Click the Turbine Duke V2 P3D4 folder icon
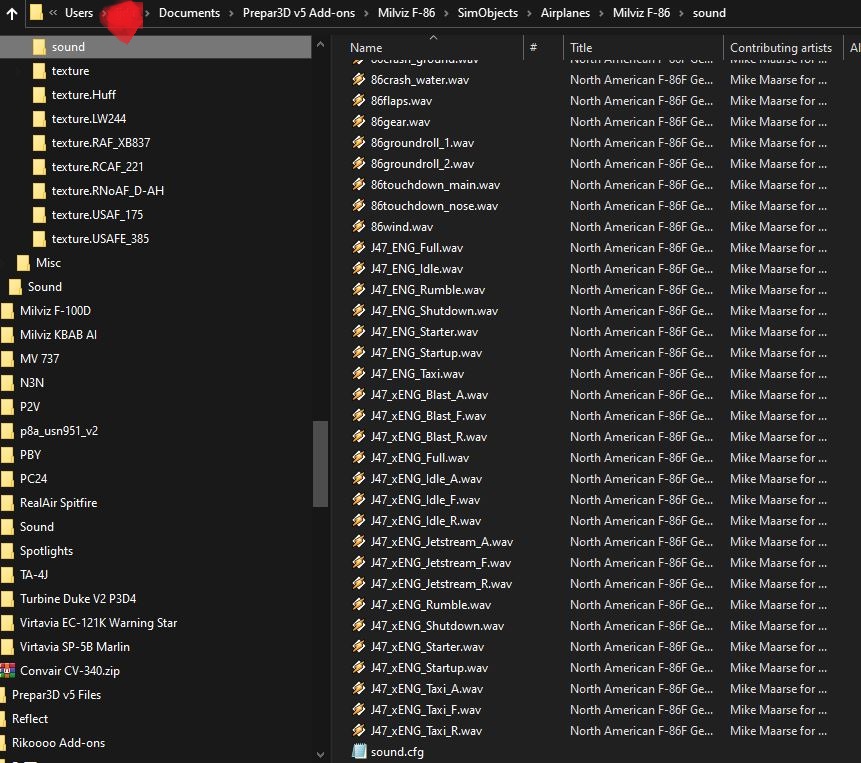This screenshot has width=861, height=763. pos(7,598)
